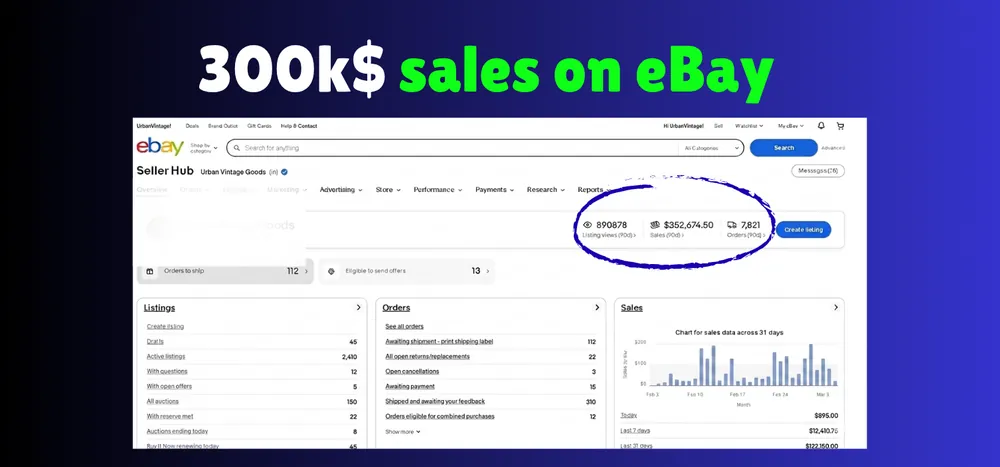Open the Orders to ship card
This screenshot has width=1000, height=467.
[225, 271]
